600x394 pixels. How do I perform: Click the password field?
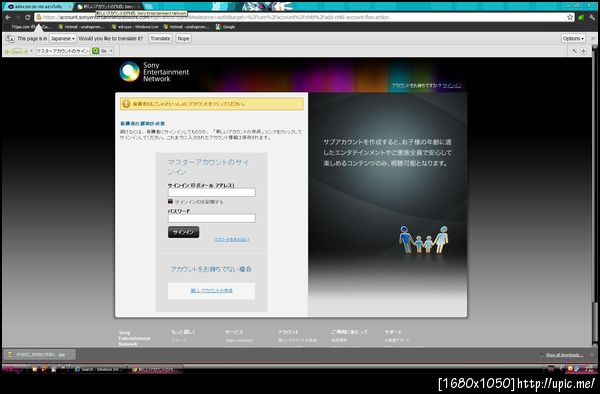(212, 218)
